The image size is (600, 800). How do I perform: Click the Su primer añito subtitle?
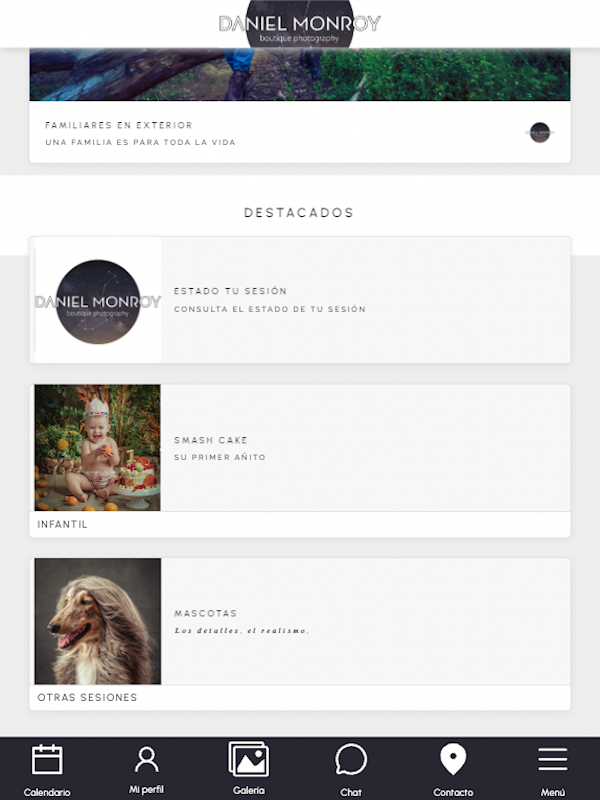click(x=220, y=457)
